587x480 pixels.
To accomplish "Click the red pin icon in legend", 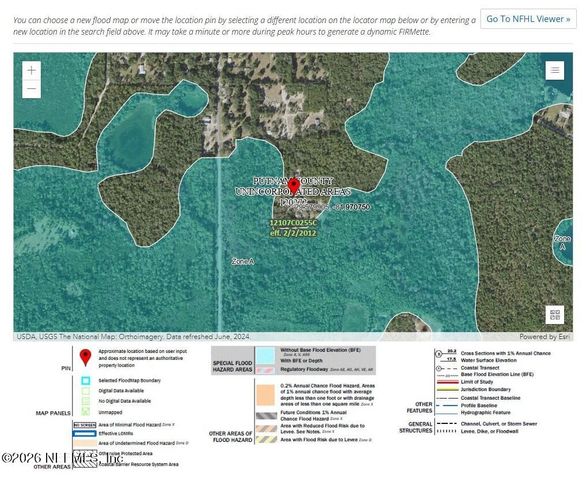I will [x=85, y=358].
